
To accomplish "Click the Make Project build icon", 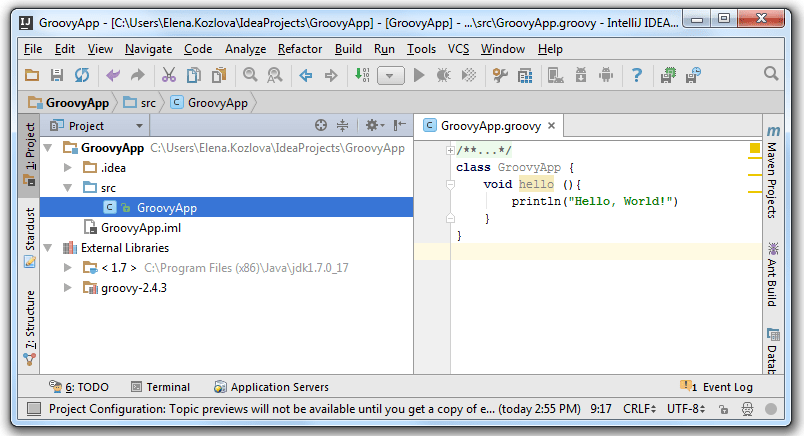I will [x=362, y=75].
